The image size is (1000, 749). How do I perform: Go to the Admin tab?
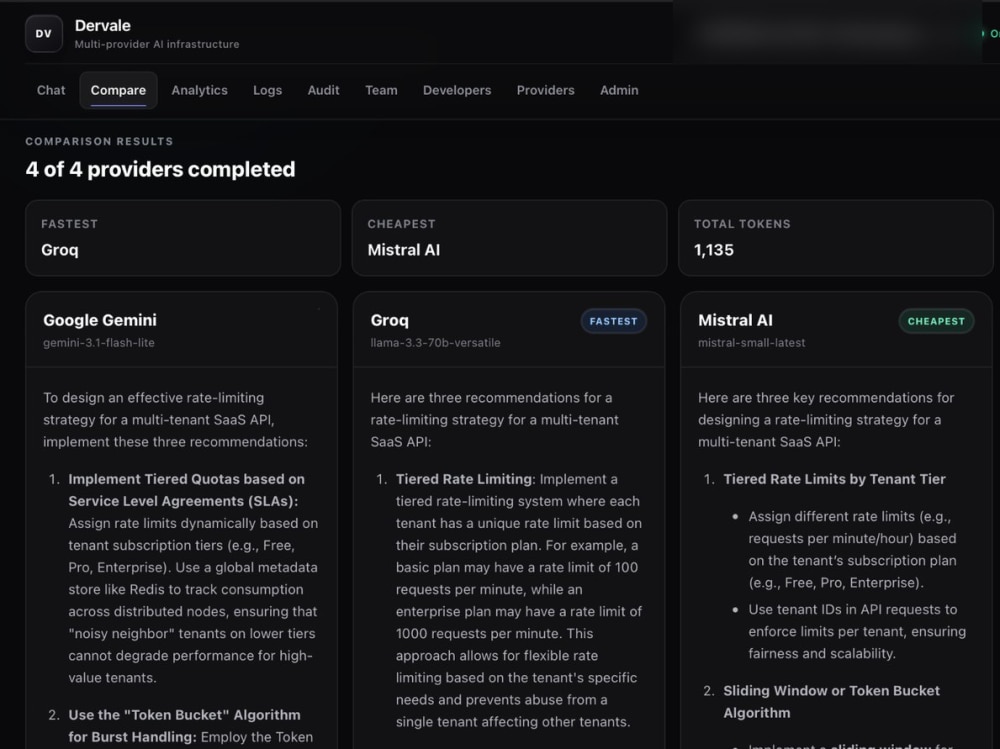point(619,91)
